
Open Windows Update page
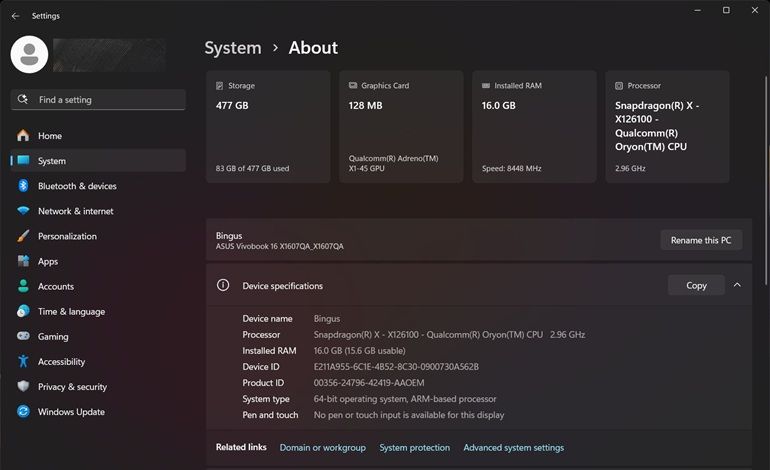[98, 412]
